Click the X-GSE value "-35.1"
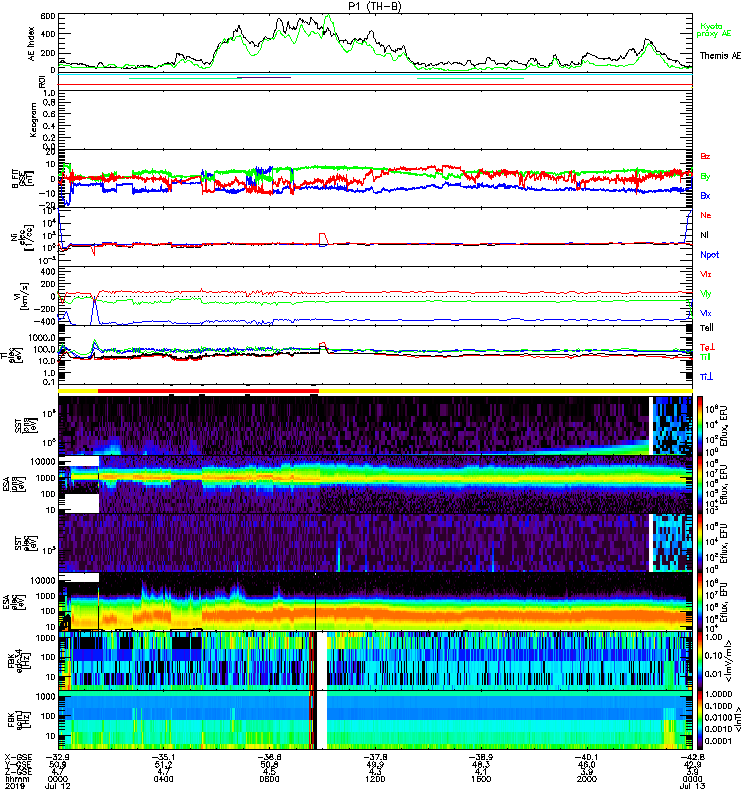 163,757
